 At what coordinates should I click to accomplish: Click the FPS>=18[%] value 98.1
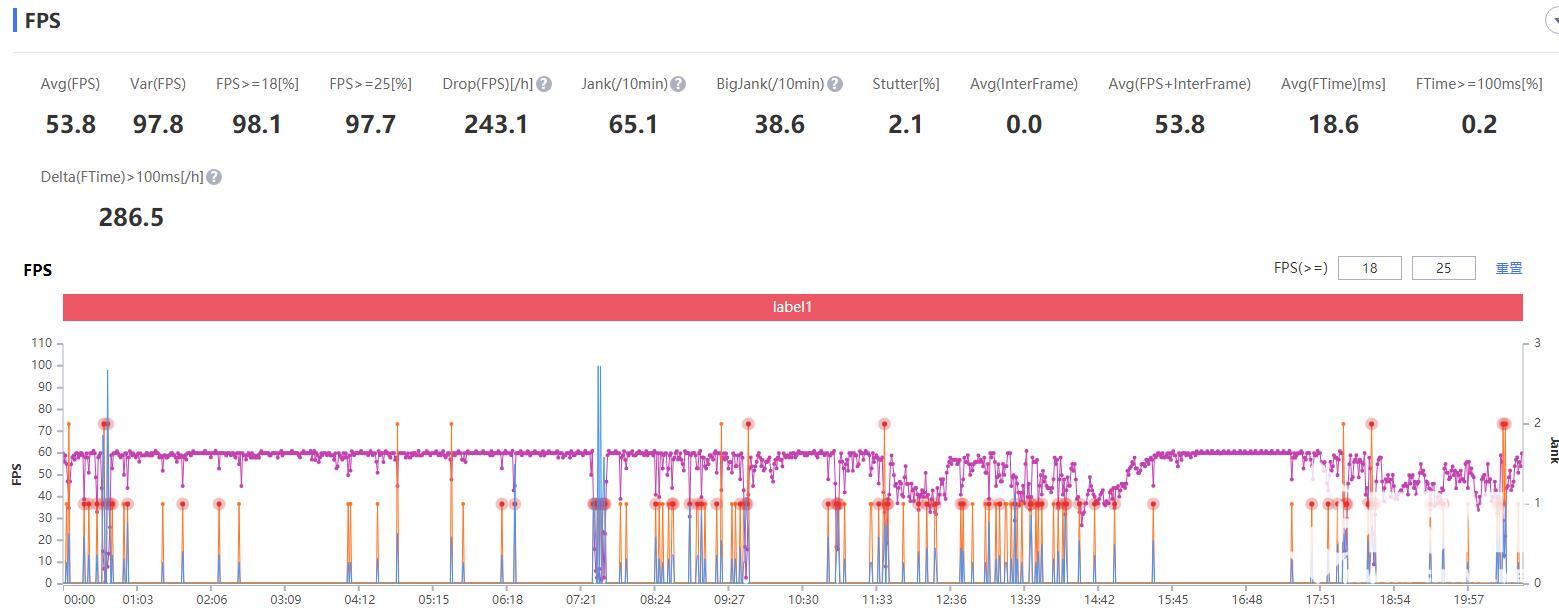click(x=257, y=125)
